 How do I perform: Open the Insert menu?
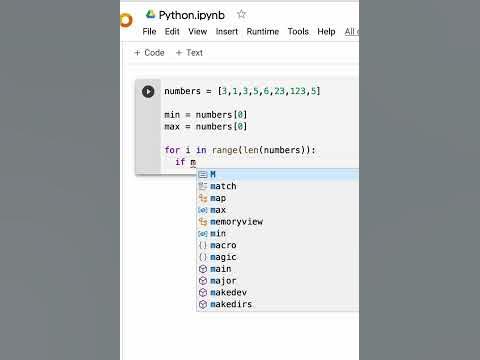pyautogui.click(x=227, y=32)
